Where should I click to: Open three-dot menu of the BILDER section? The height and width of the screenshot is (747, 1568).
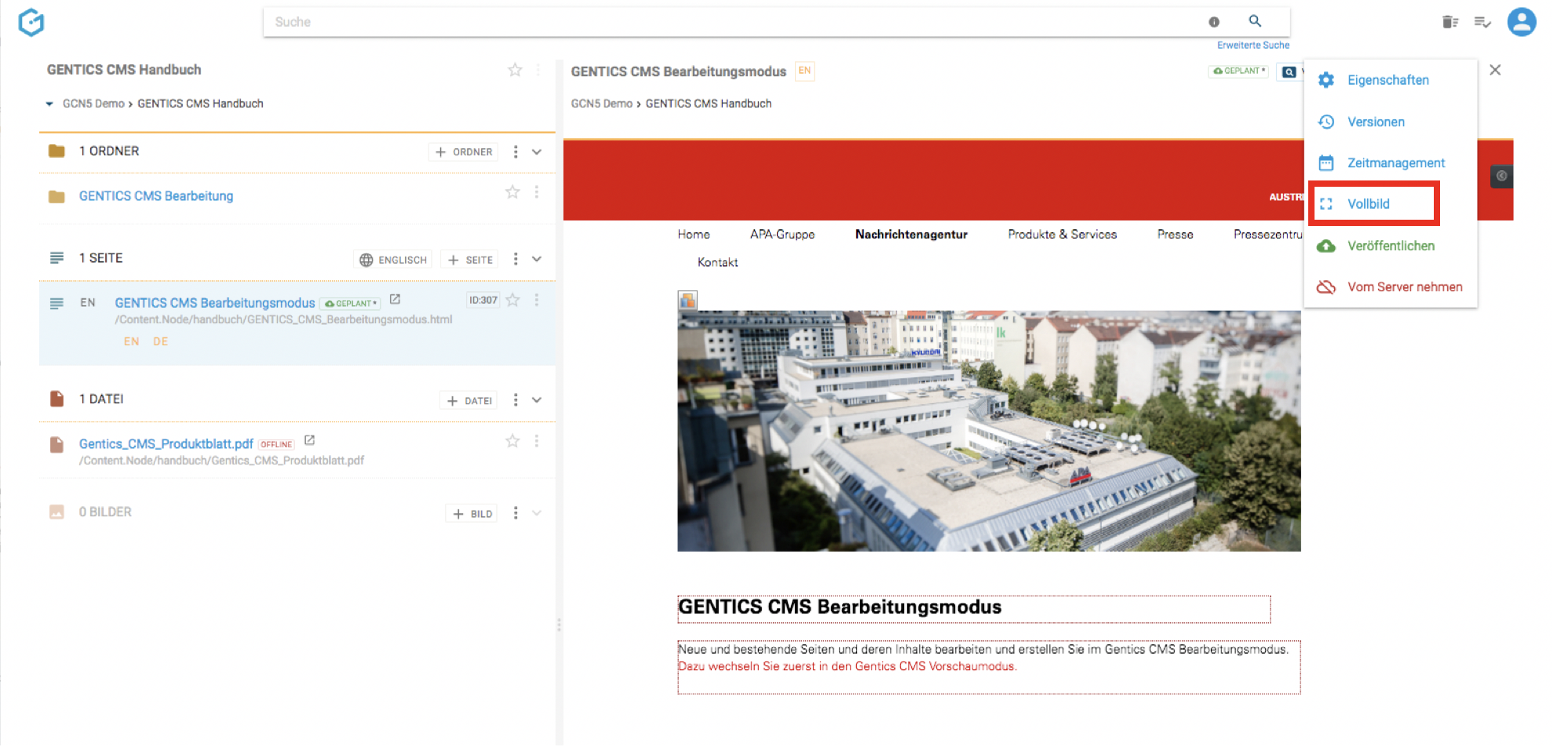click(x=516, y=513)
